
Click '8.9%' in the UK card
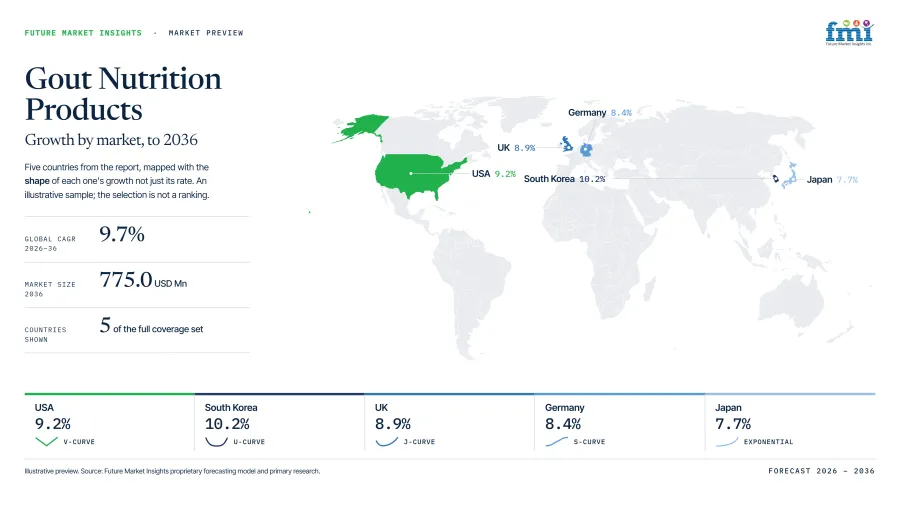click(x=393, y=423)
